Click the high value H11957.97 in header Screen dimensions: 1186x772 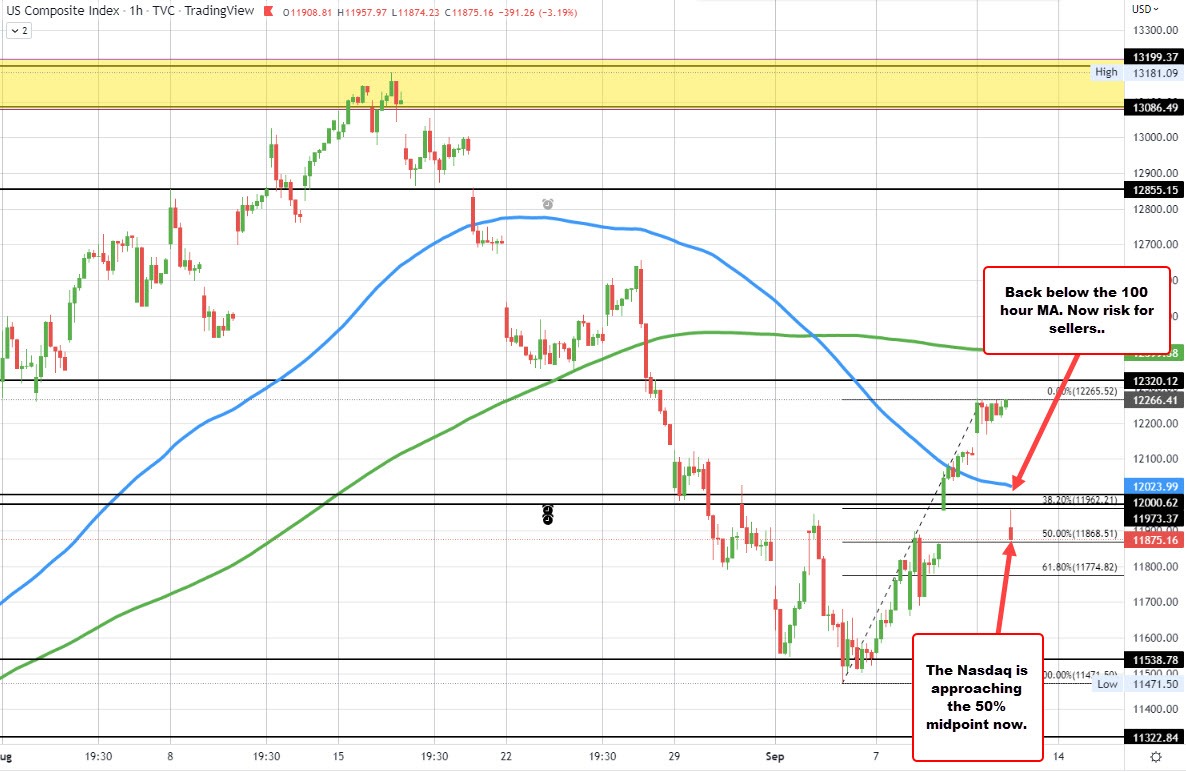pos(362,13)
